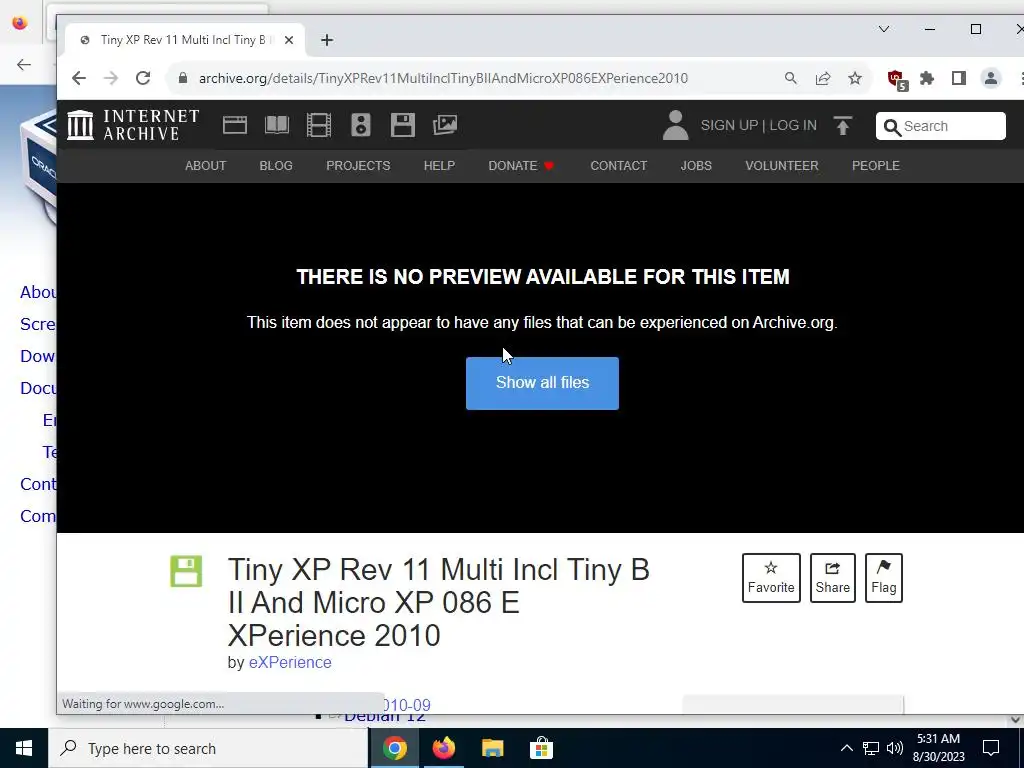Open a new Chrome tab
This screenshot has height=768, width=1024.
(x=327, y=40)
